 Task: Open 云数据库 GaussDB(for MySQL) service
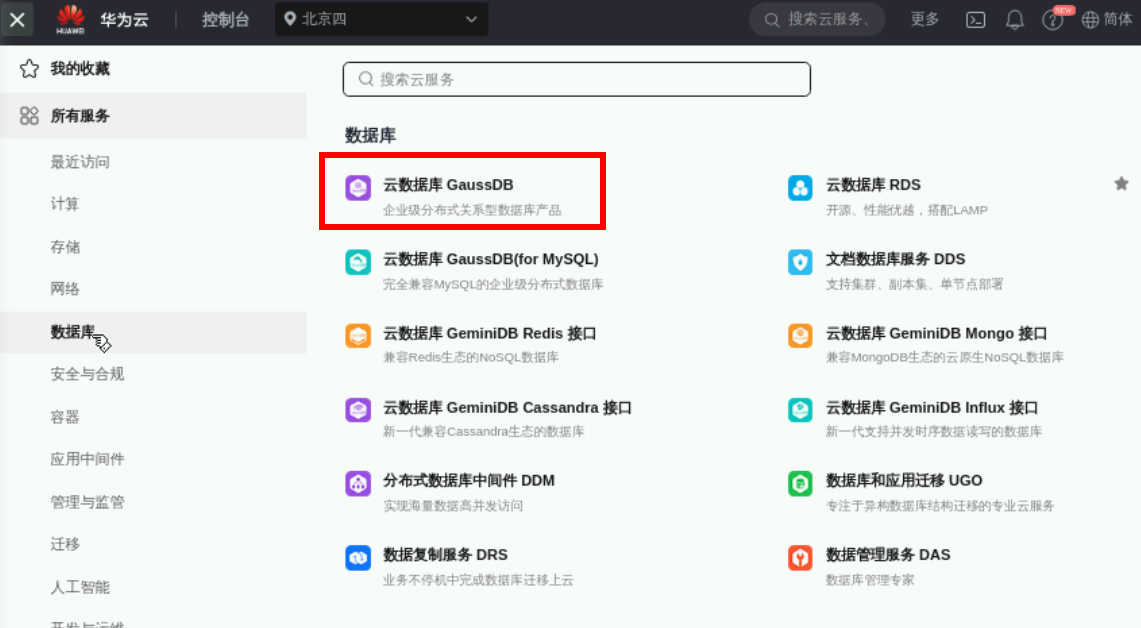point(491,259)
